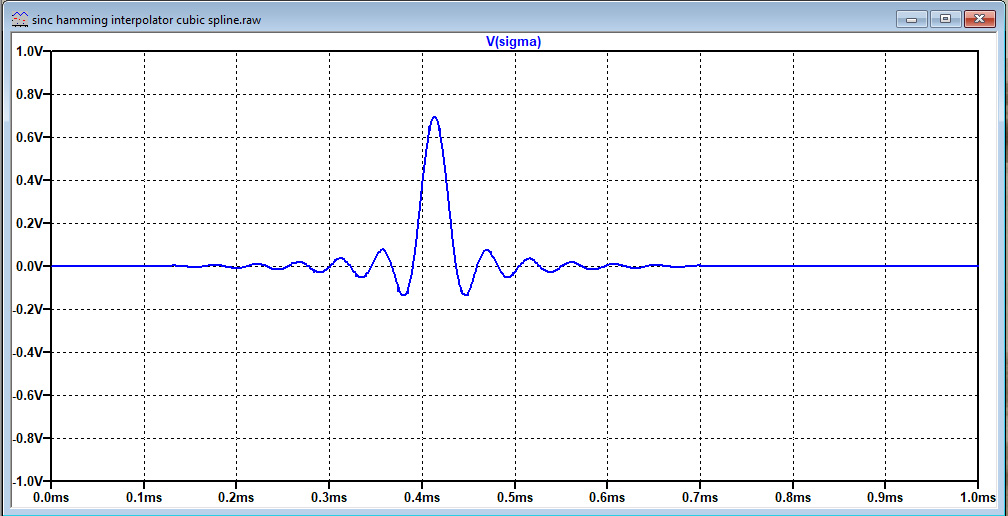Viewport: 1008px width, 516px height.
Task: Click the 0.2V vertical axis label
Action: (x=30, y=224)
